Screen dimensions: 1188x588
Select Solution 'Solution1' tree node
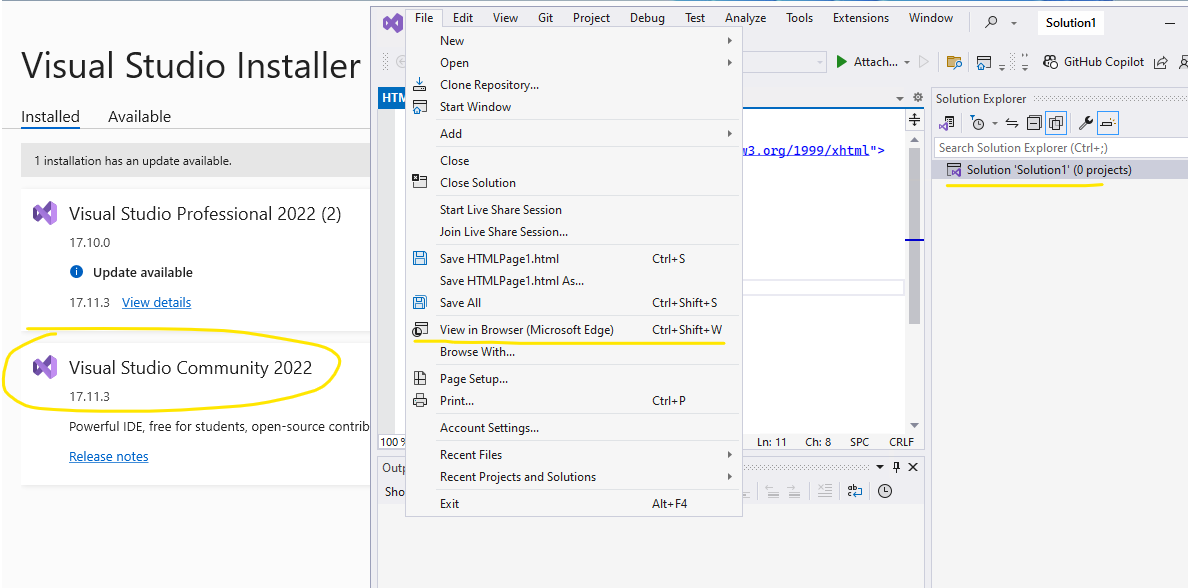[1049, 170]
